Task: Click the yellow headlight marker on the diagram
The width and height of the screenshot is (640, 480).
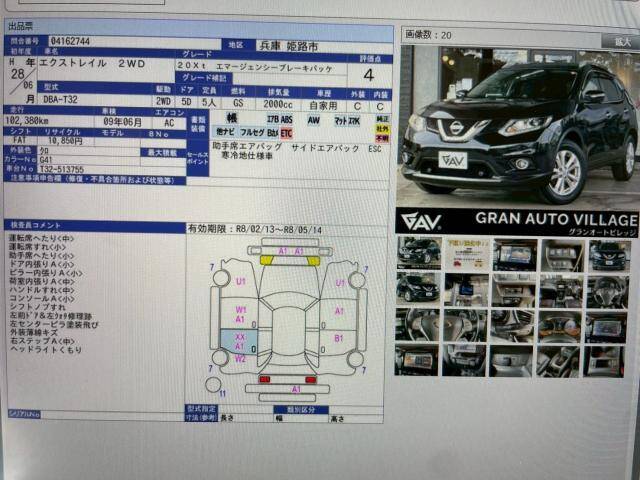Action: coord(267,260)
